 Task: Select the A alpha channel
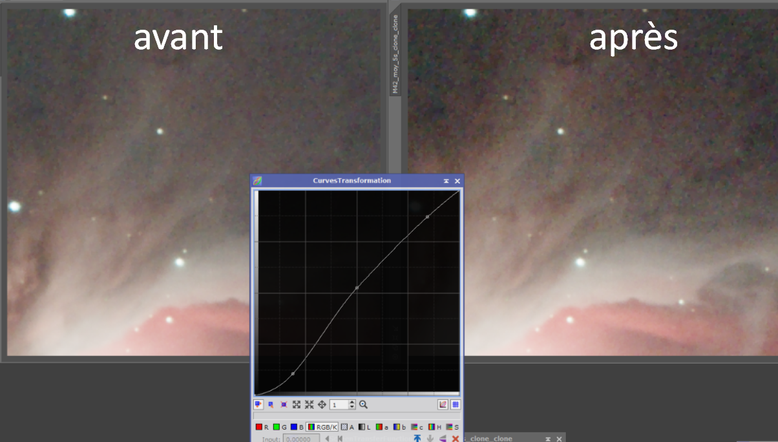[x=347, y=427]
